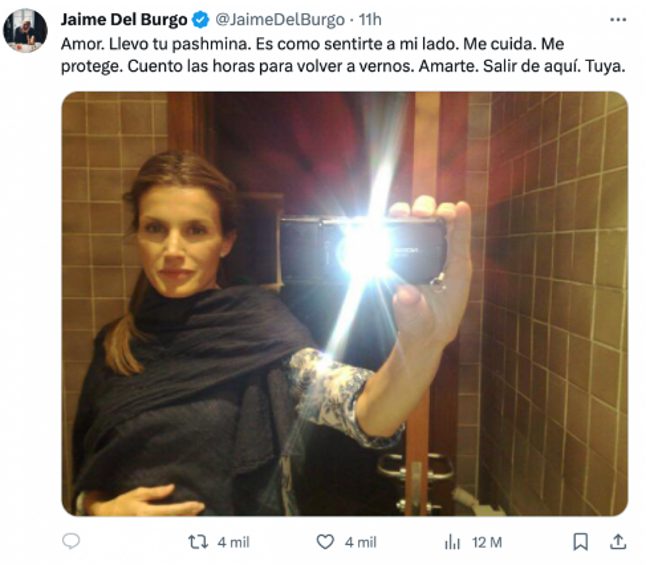Click the '12 M' views count

487,542
